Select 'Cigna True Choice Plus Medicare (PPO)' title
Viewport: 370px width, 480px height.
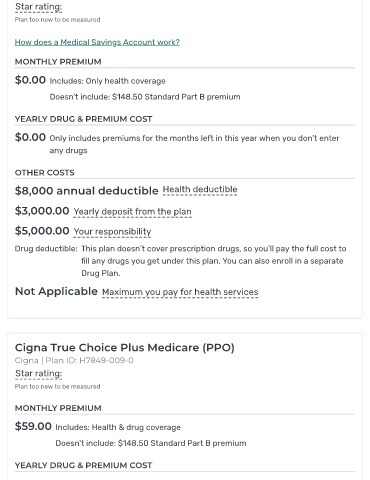tap(125, 348)
